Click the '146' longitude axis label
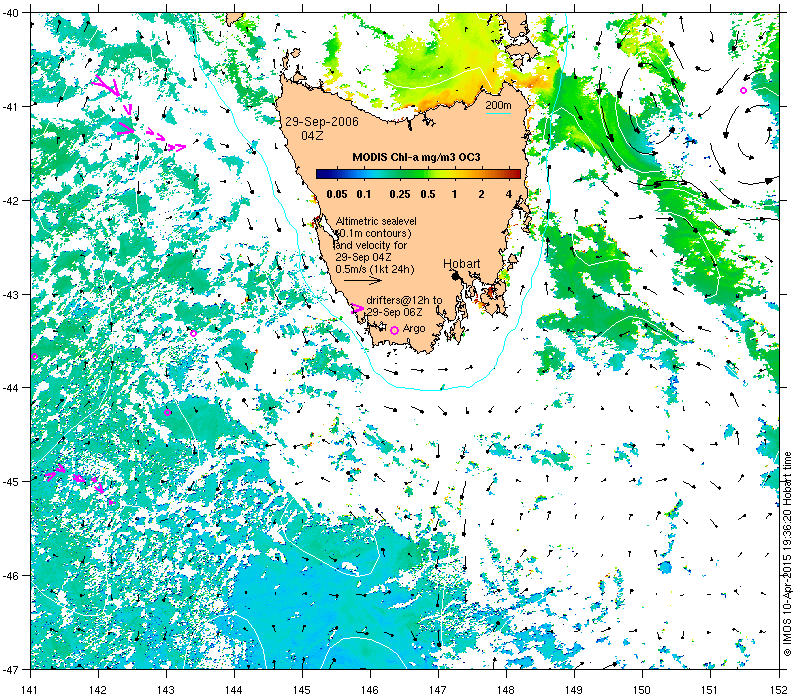 tap(370, 690)
